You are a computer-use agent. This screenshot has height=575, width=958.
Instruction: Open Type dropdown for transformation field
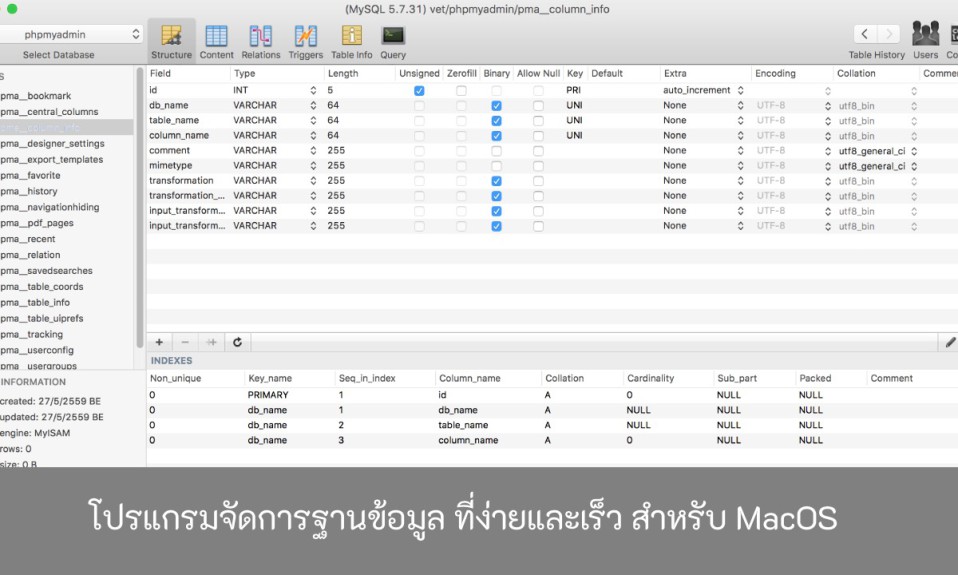(x=313, y=180)
